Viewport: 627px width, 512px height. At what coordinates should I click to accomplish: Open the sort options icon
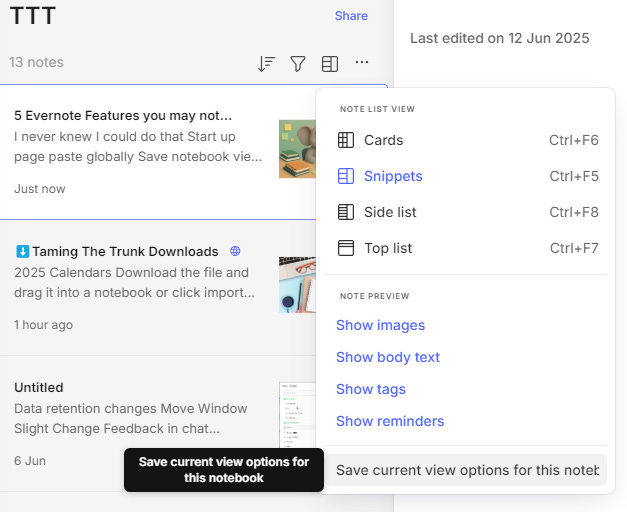click(266, 64)
